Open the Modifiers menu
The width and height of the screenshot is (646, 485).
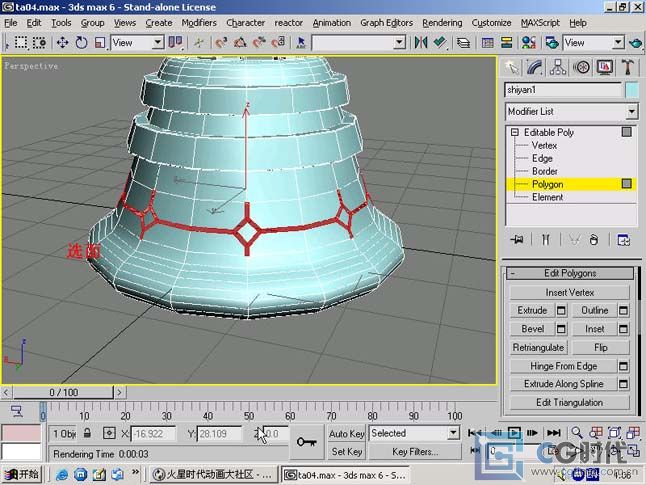coord(199,23)
